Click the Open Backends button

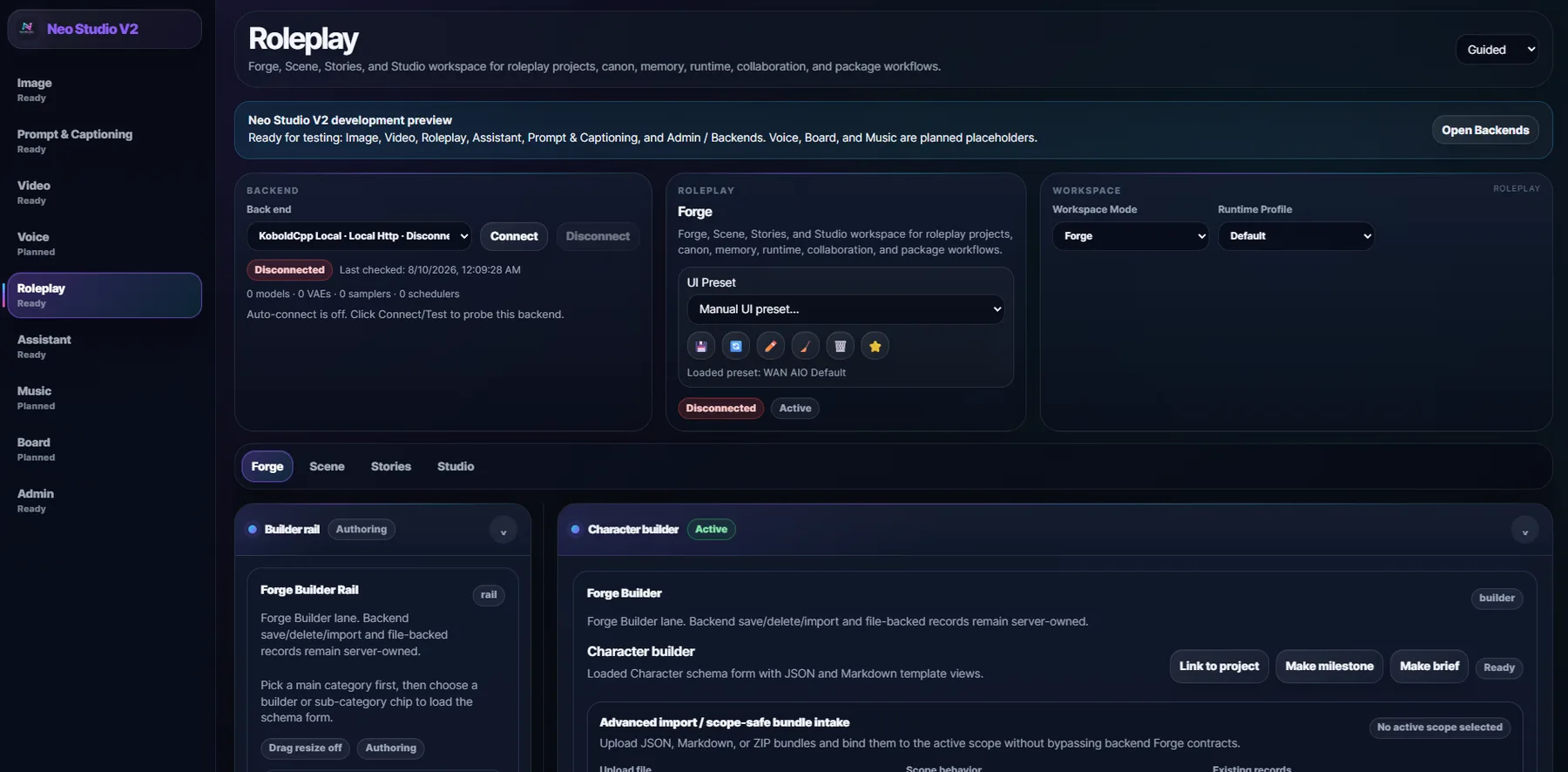pos(1485,130)
